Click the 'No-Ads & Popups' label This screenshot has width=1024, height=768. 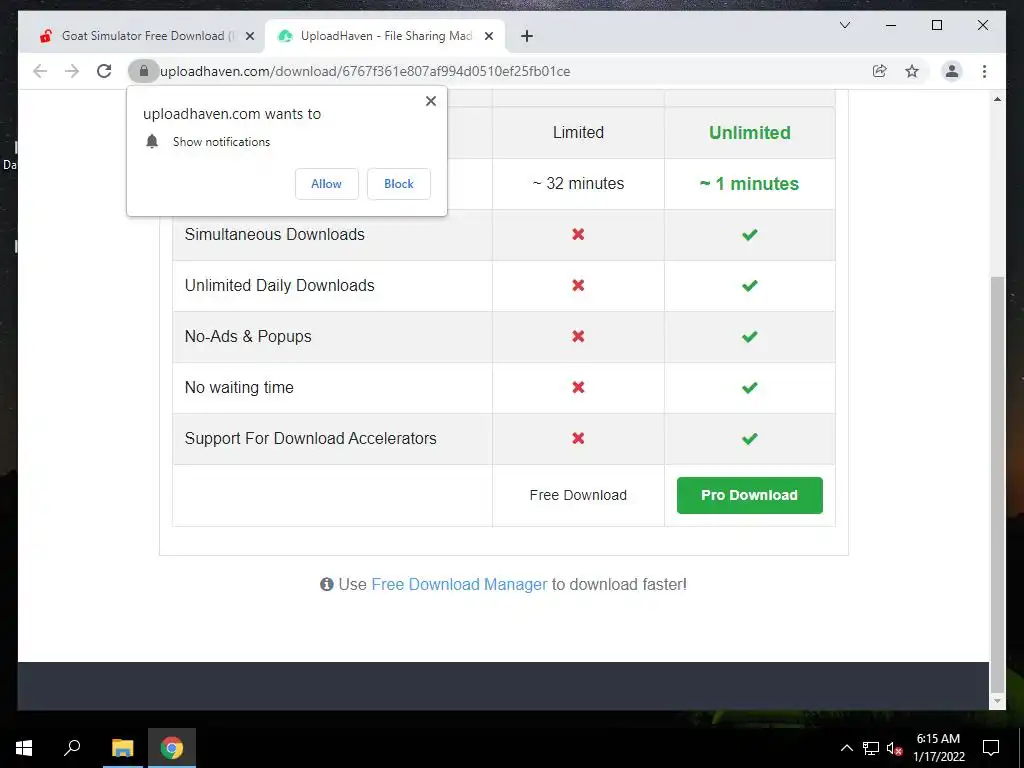(248, 336)
